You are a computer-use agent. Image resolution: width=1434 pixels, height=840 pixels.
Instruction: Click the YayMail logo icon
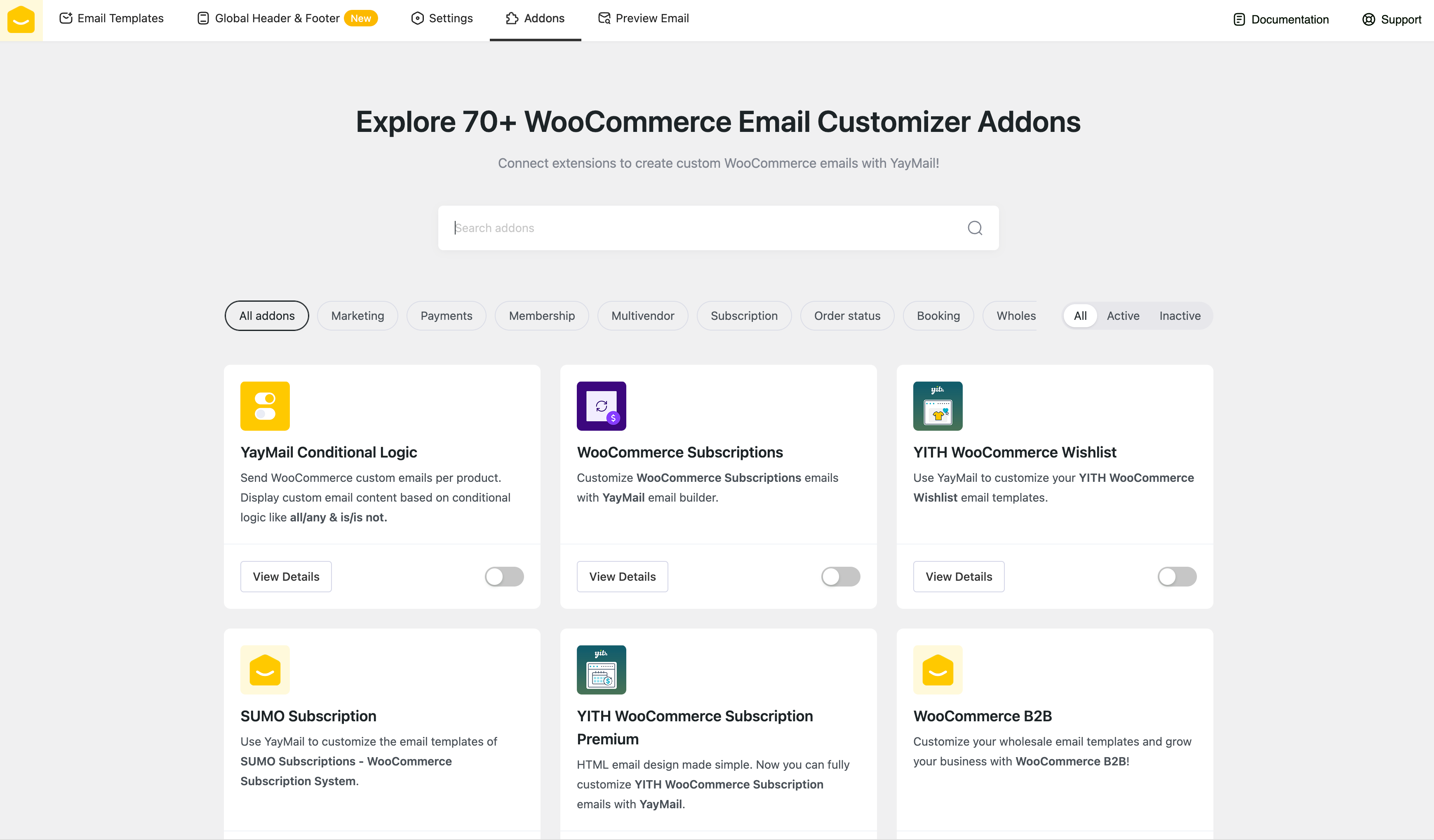point(21,20)
